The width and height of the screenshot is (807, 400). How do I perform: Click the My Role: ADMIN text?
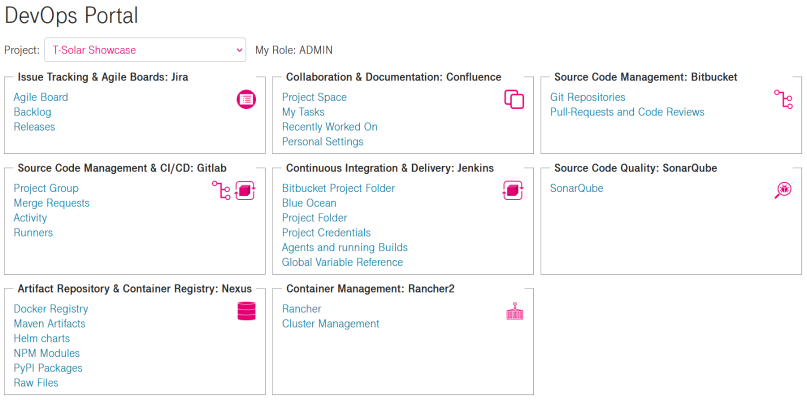tap(294, 50)
